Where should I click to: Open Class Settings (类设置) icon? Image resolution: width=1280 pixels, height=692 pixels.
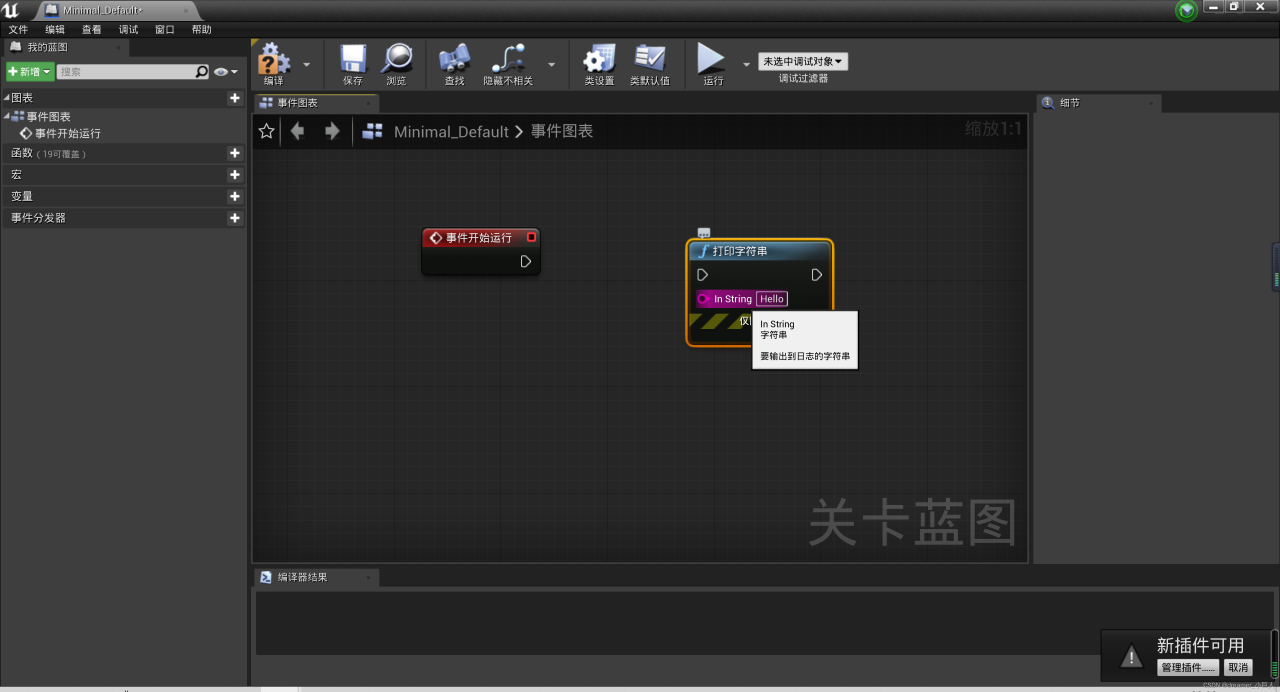point(599,63)
